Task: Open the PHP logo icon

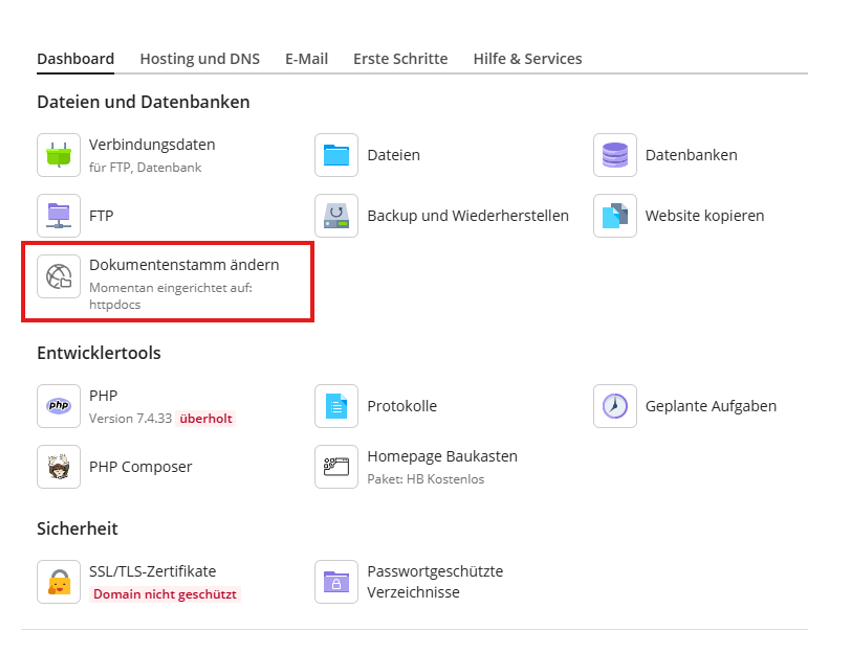Action: click(x=59, y=406)
